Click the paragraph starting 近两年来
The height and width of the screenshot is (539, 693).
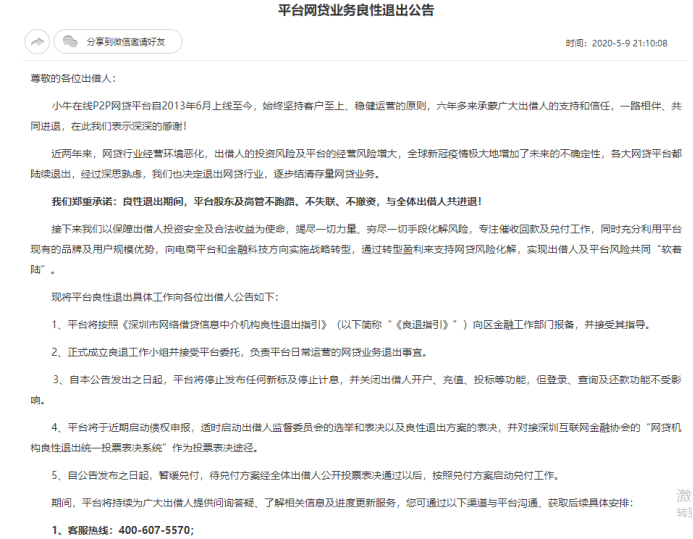pyautogui.click(x=356, y=164)
